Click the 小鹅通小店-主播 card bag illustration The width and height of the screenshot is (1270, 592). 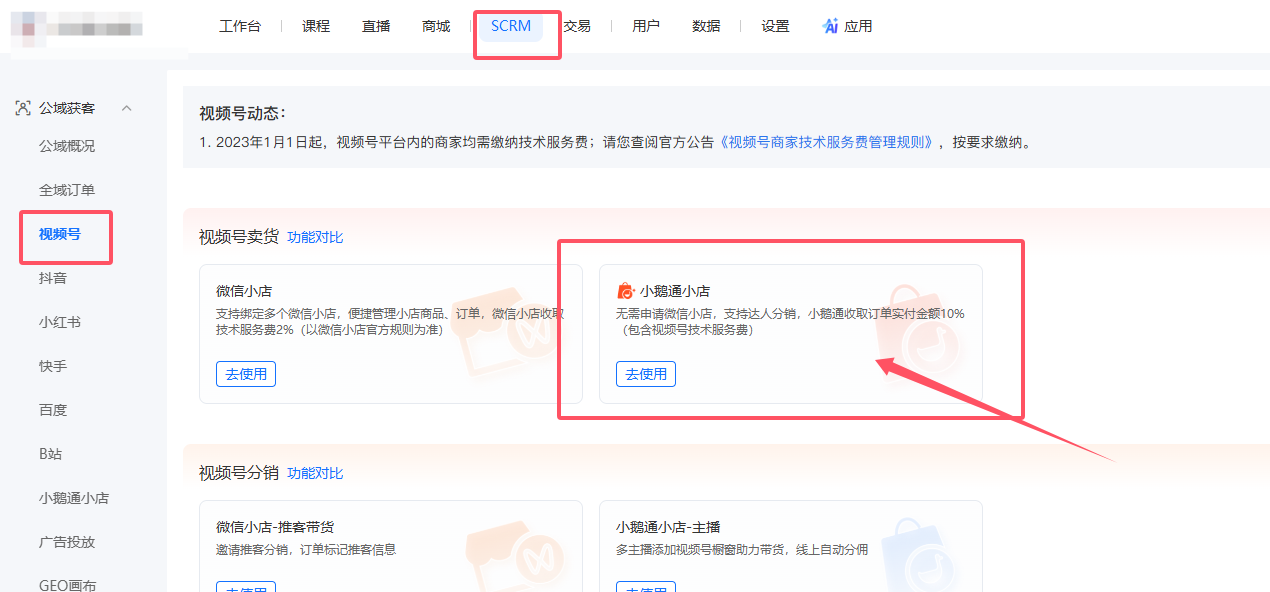(x=922, y=556)
